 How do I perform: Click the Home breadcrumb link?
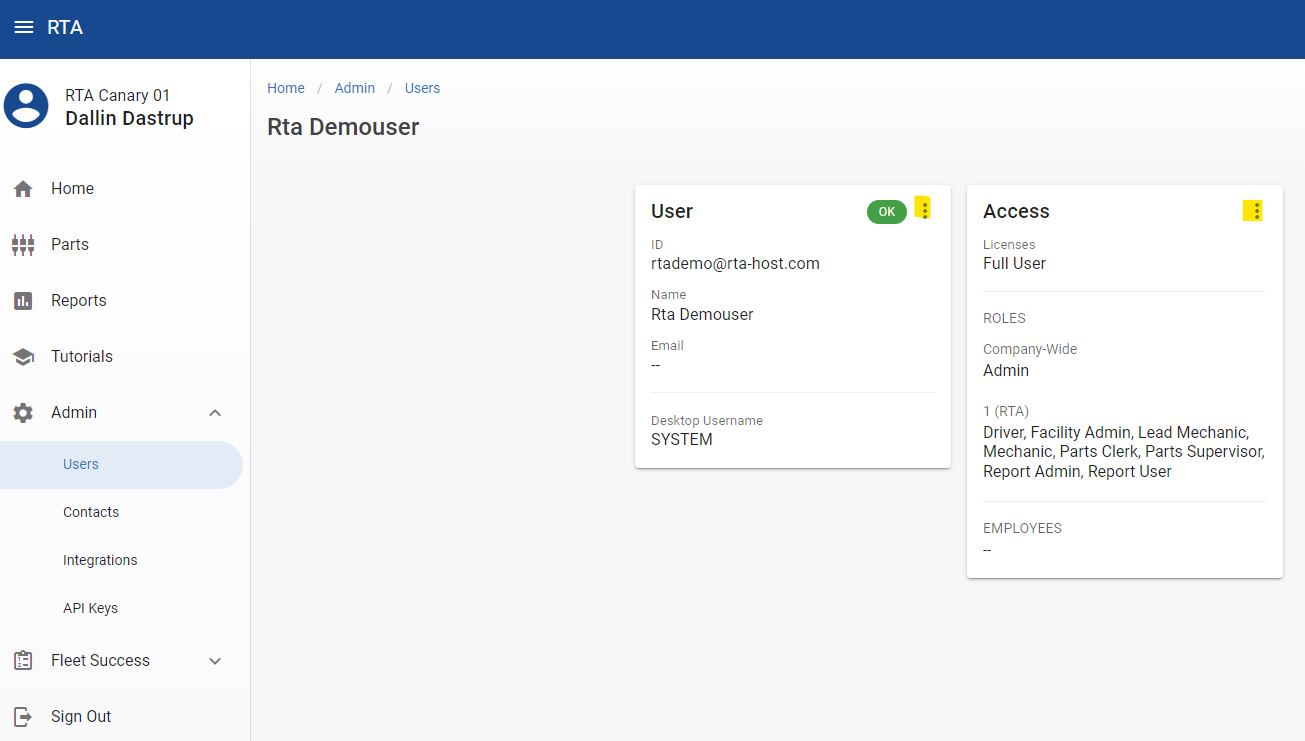(286, 88)
